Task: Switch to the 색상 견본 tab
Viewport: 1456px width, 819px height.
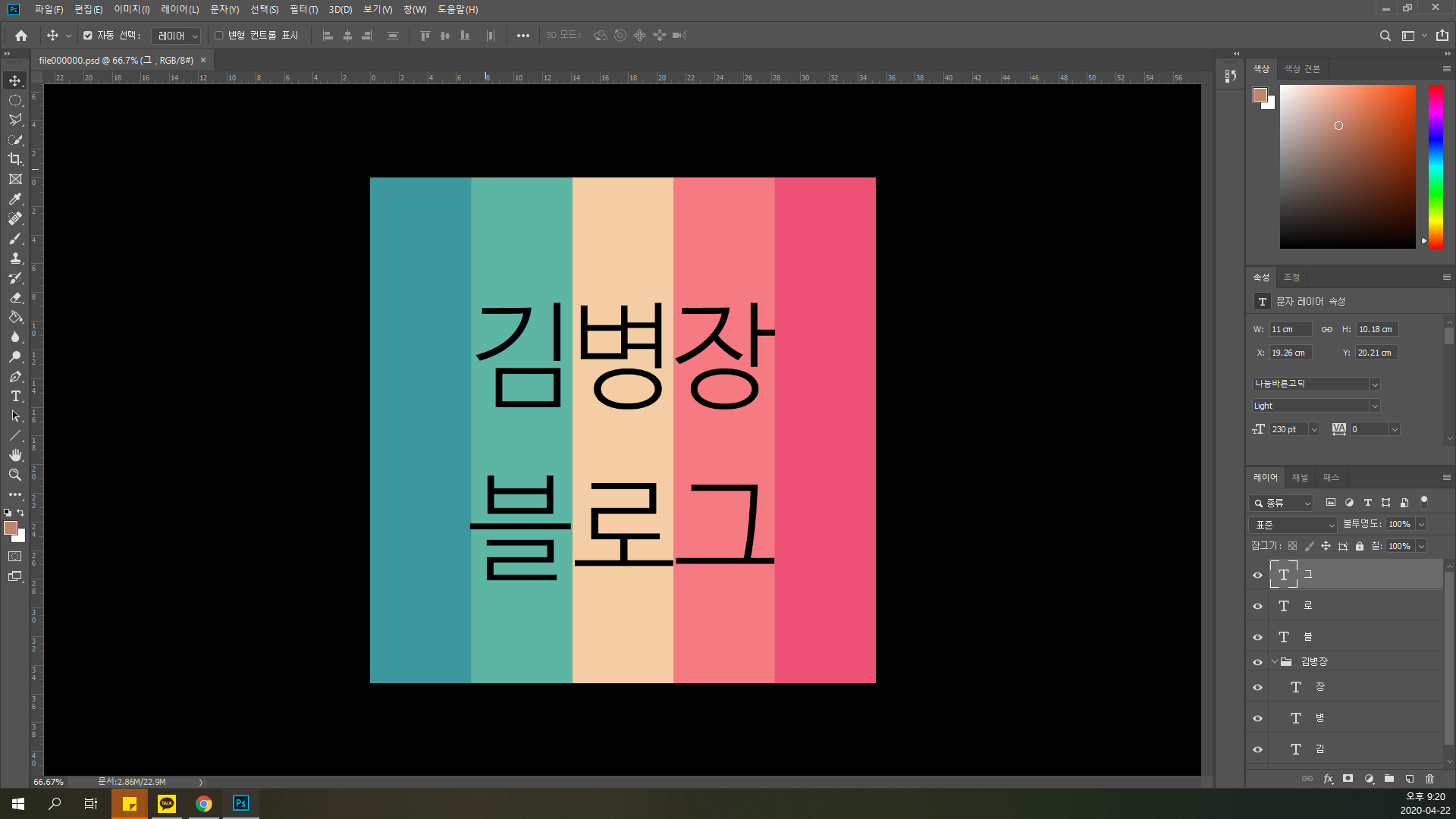Action: click(x=1302, y=69)
